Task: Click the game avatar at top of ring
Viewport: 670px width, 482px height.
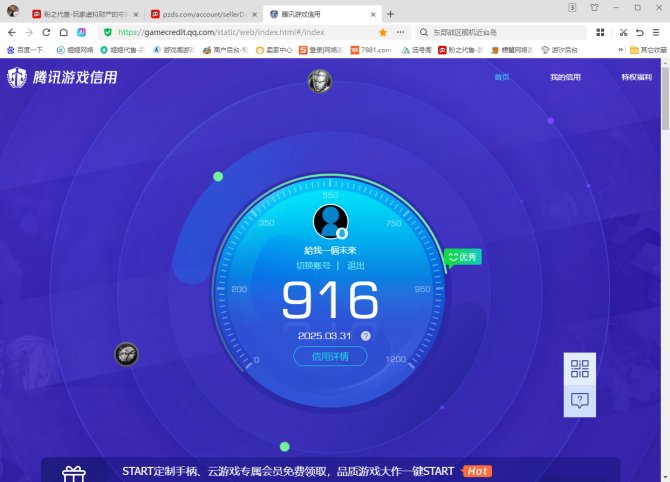Action: pos(320,81)
